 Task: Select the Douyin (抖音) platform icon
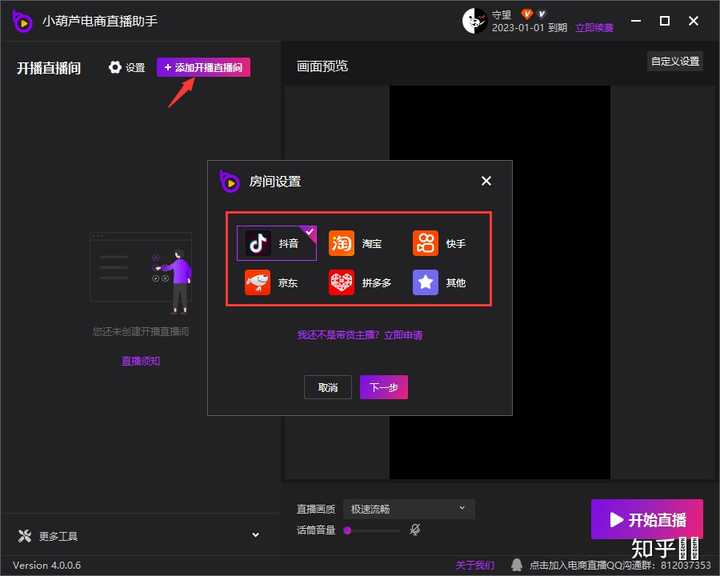tap(258, 243)
